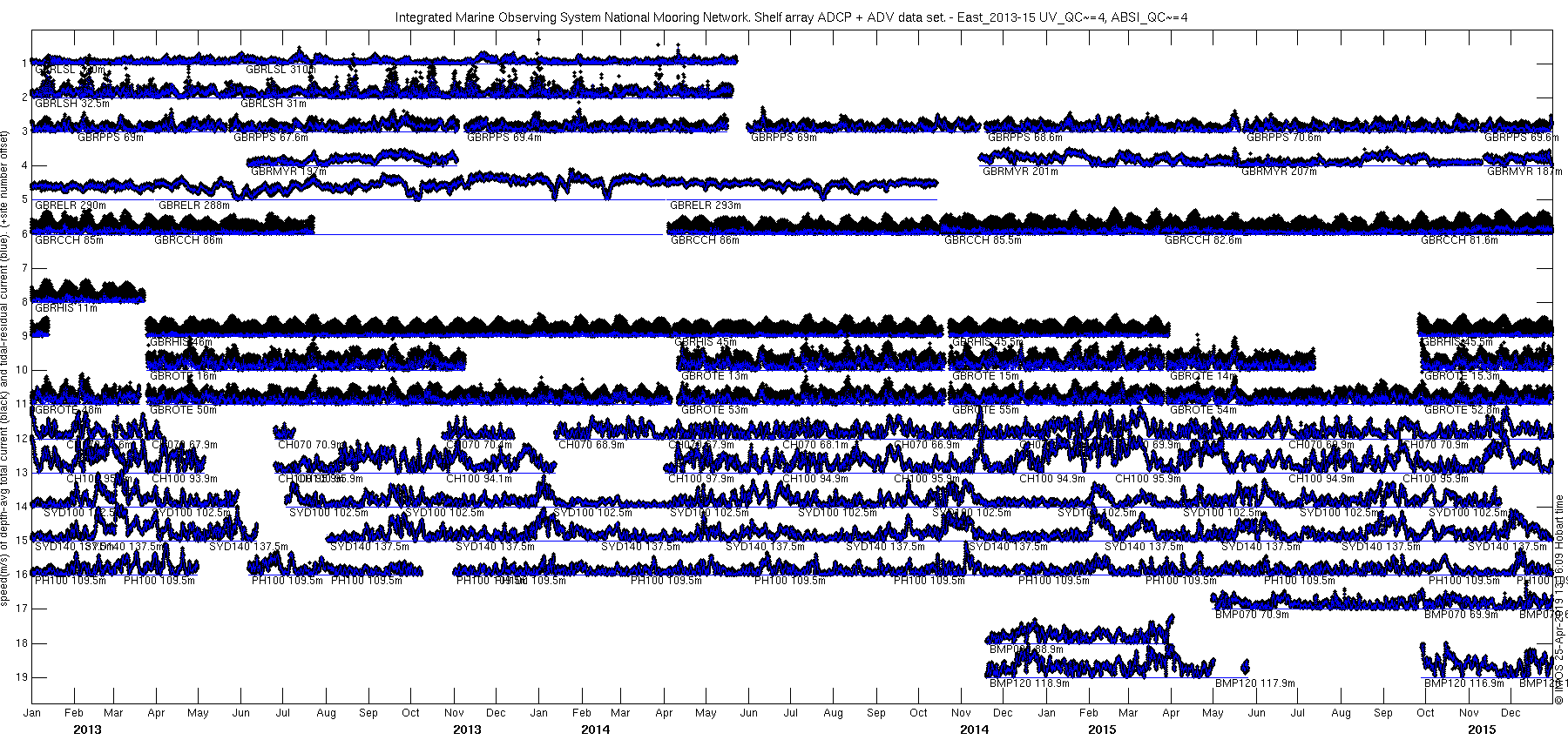Click the "CH070 68.1m" label

pyautogui.click(x=815, y=445)
